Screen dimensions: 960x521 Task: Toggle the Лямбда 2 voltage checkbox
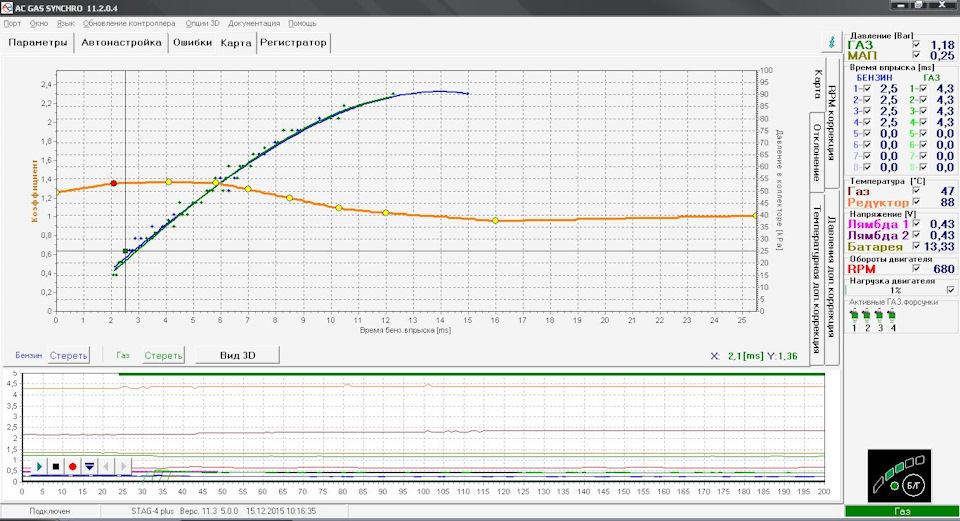pyautogui.click(x=916, y=235)
